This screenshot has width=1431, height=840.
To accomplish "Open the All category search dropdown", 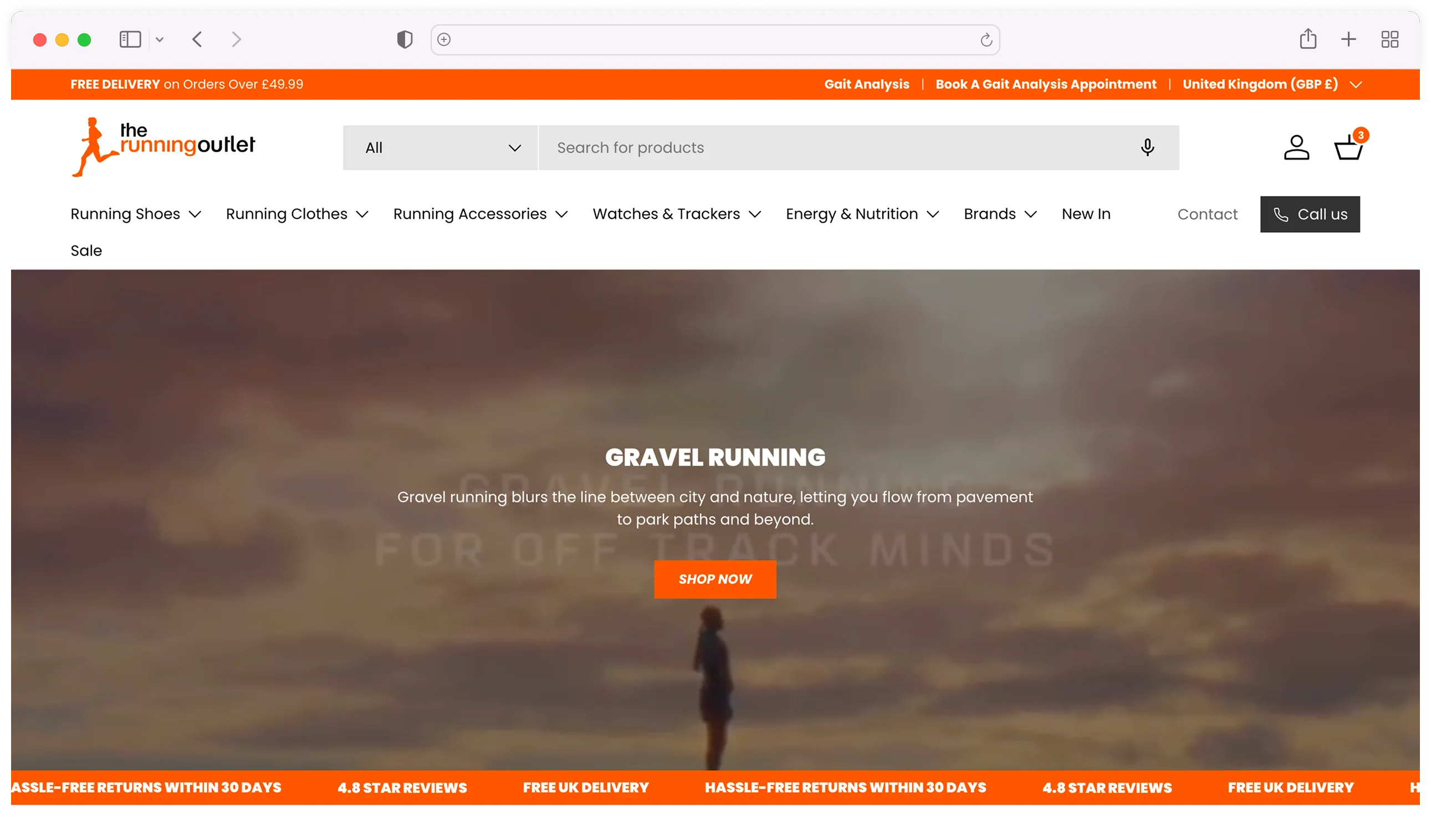I will coord(440,147).
